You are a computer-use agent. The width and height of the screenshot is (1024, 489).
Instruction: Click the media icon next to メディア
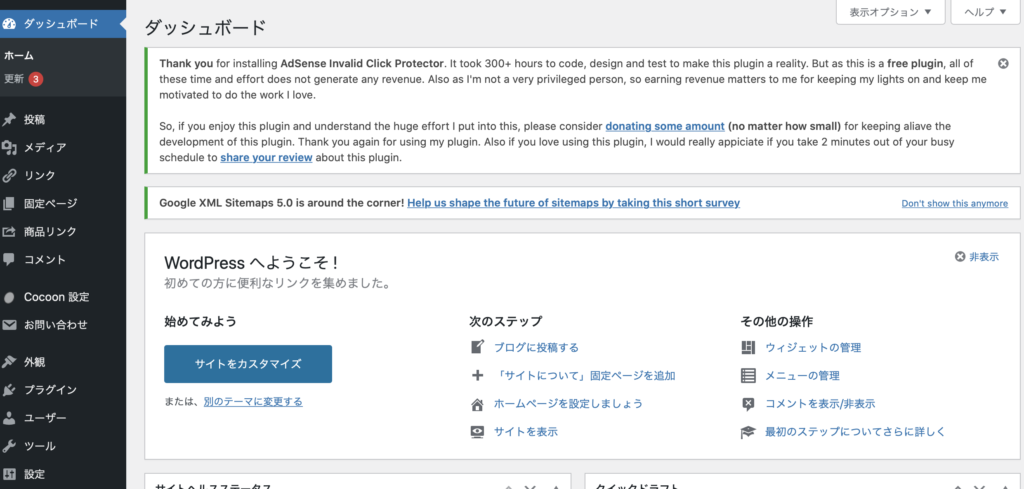(x=8, y=148)
